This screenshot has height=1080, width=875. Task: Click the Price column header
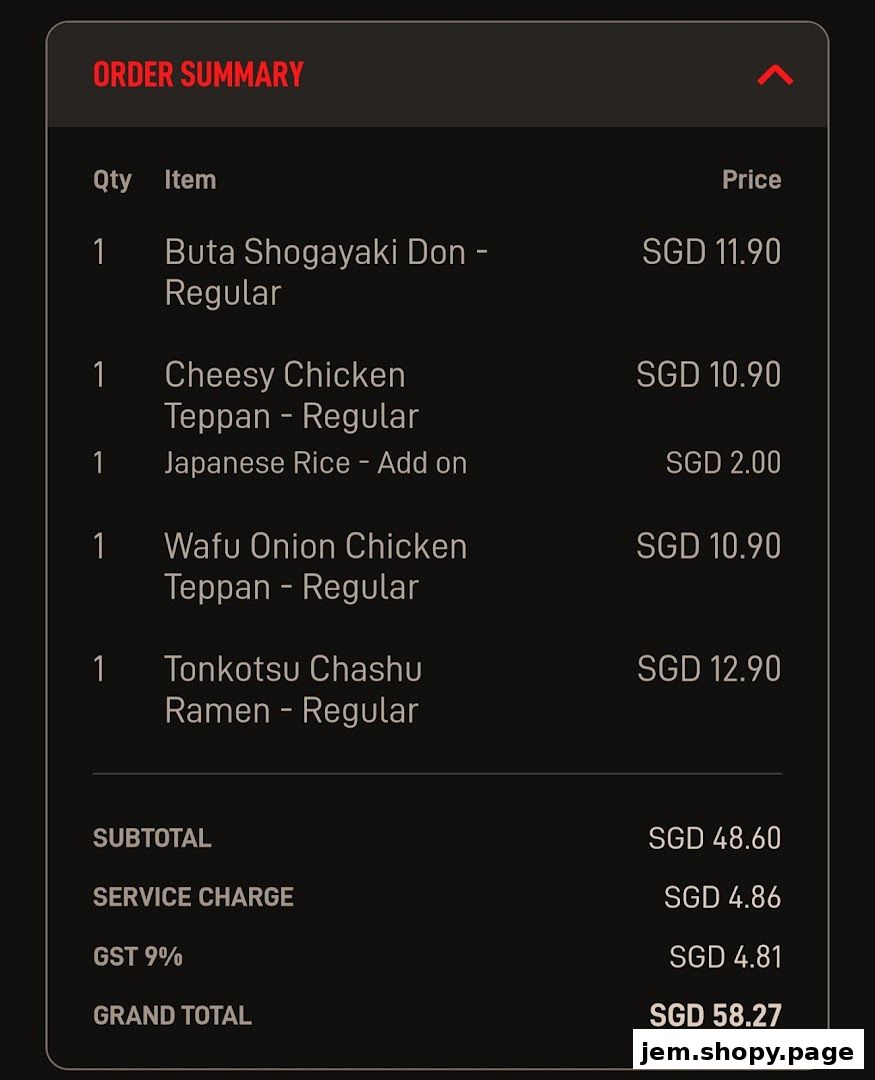click(x=752, y=180)
